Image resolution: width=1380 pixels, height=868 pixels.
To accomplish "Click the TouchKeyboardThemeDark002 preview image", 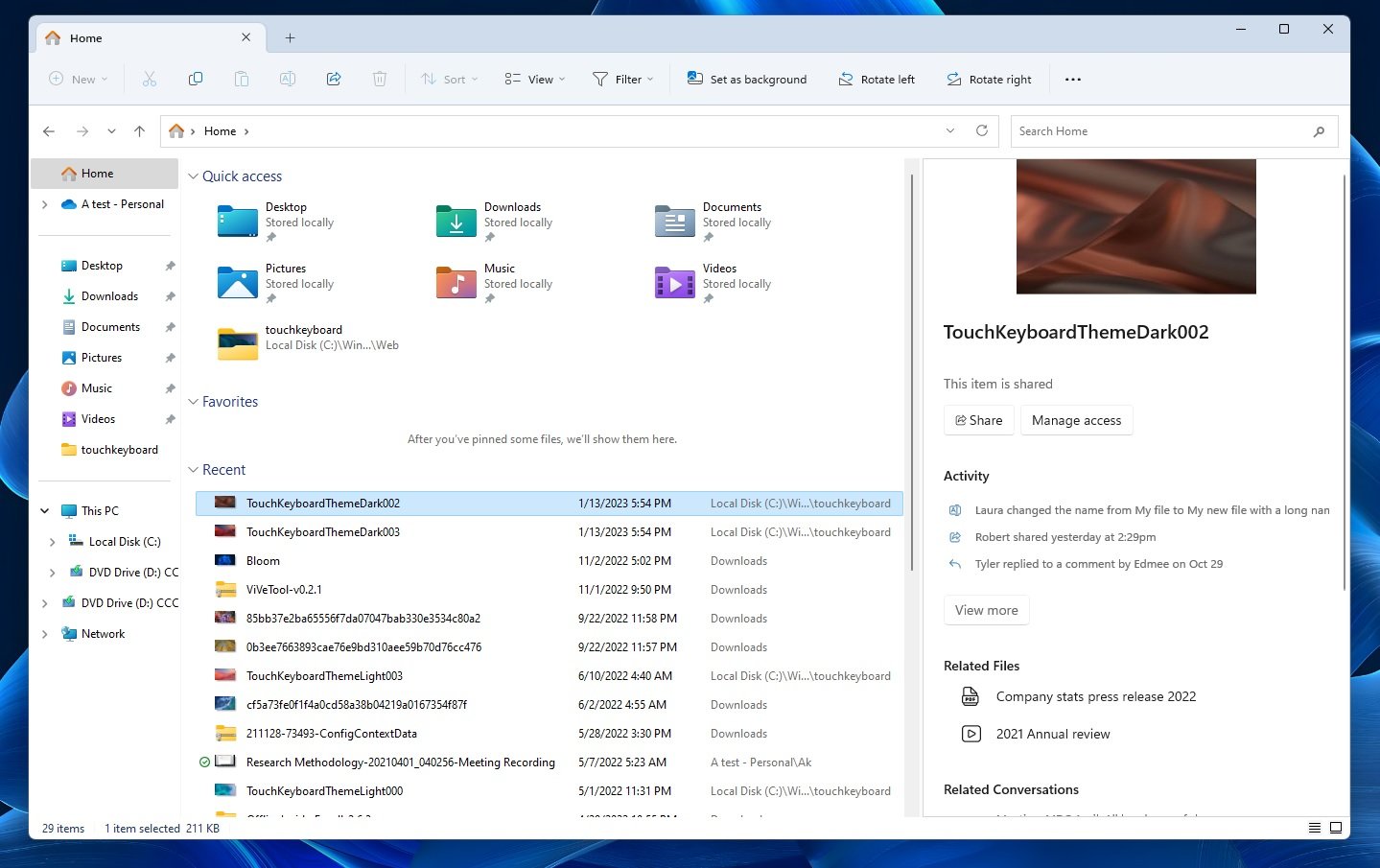I will 1135,226.
